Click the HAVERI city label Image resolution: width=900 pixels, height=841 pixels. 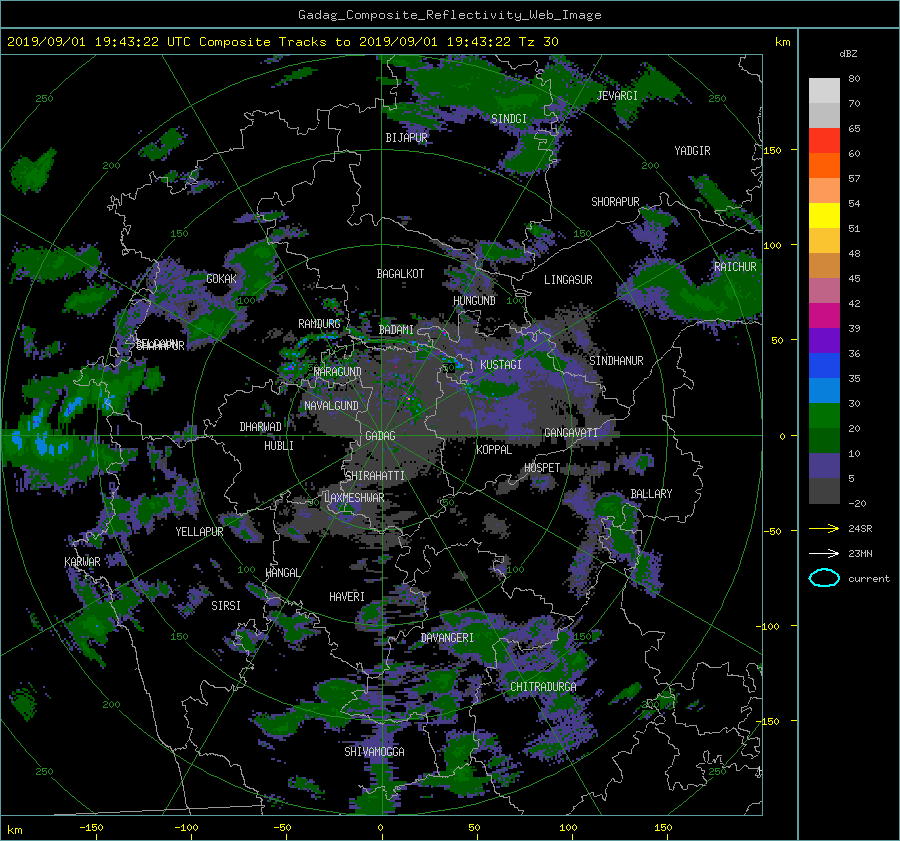[347, 597]
